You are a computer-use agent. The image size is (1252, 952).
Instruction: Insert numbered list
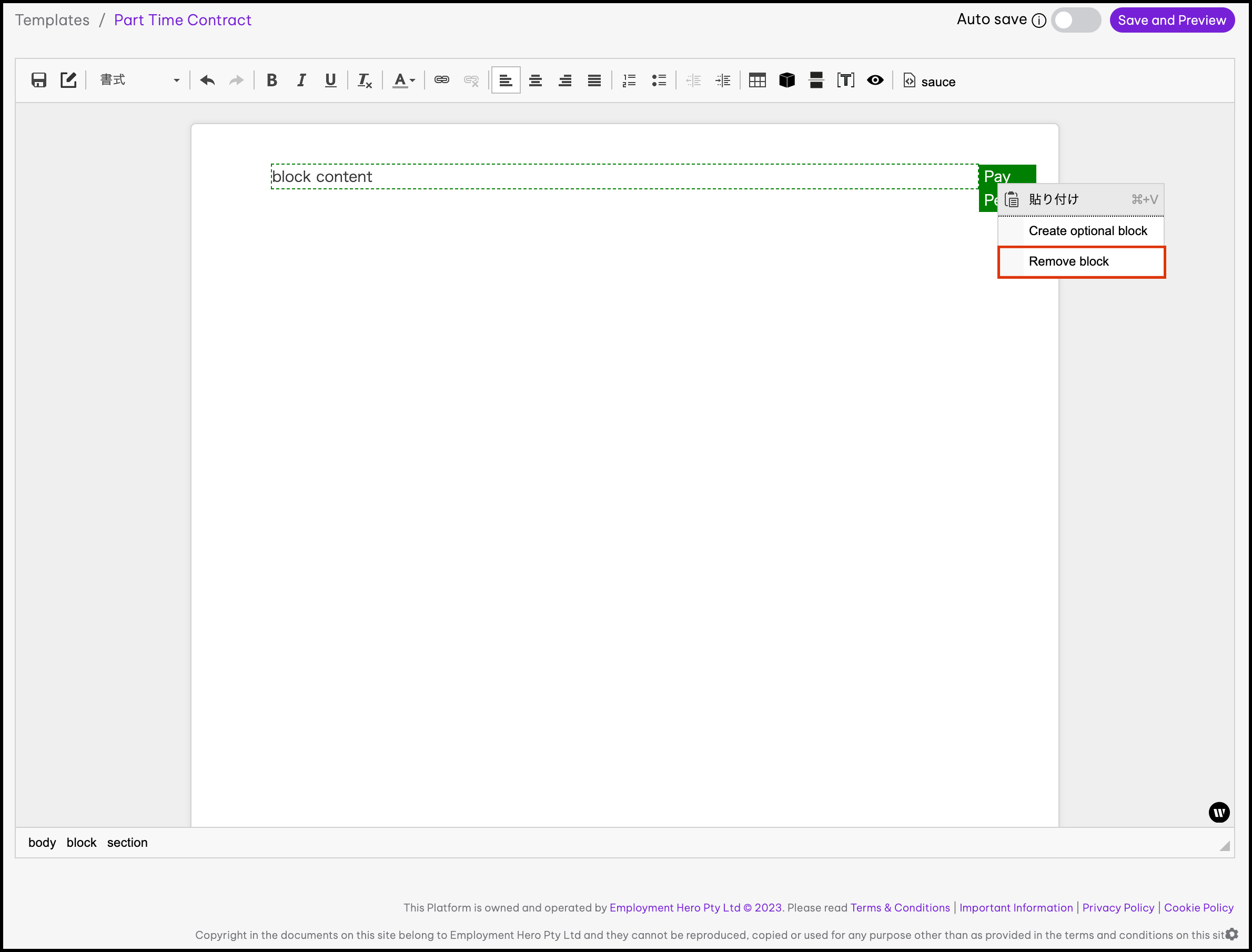629,80
